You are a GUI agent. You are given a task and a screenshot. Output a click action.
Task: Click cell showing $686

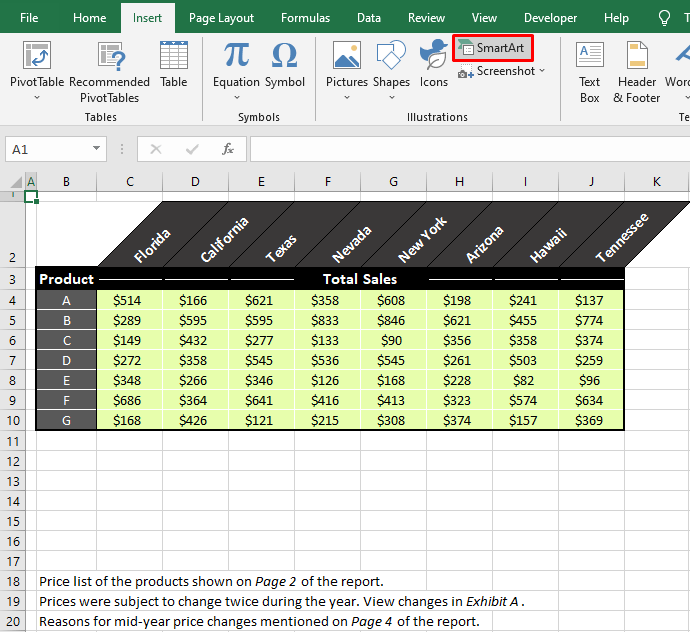130,401
